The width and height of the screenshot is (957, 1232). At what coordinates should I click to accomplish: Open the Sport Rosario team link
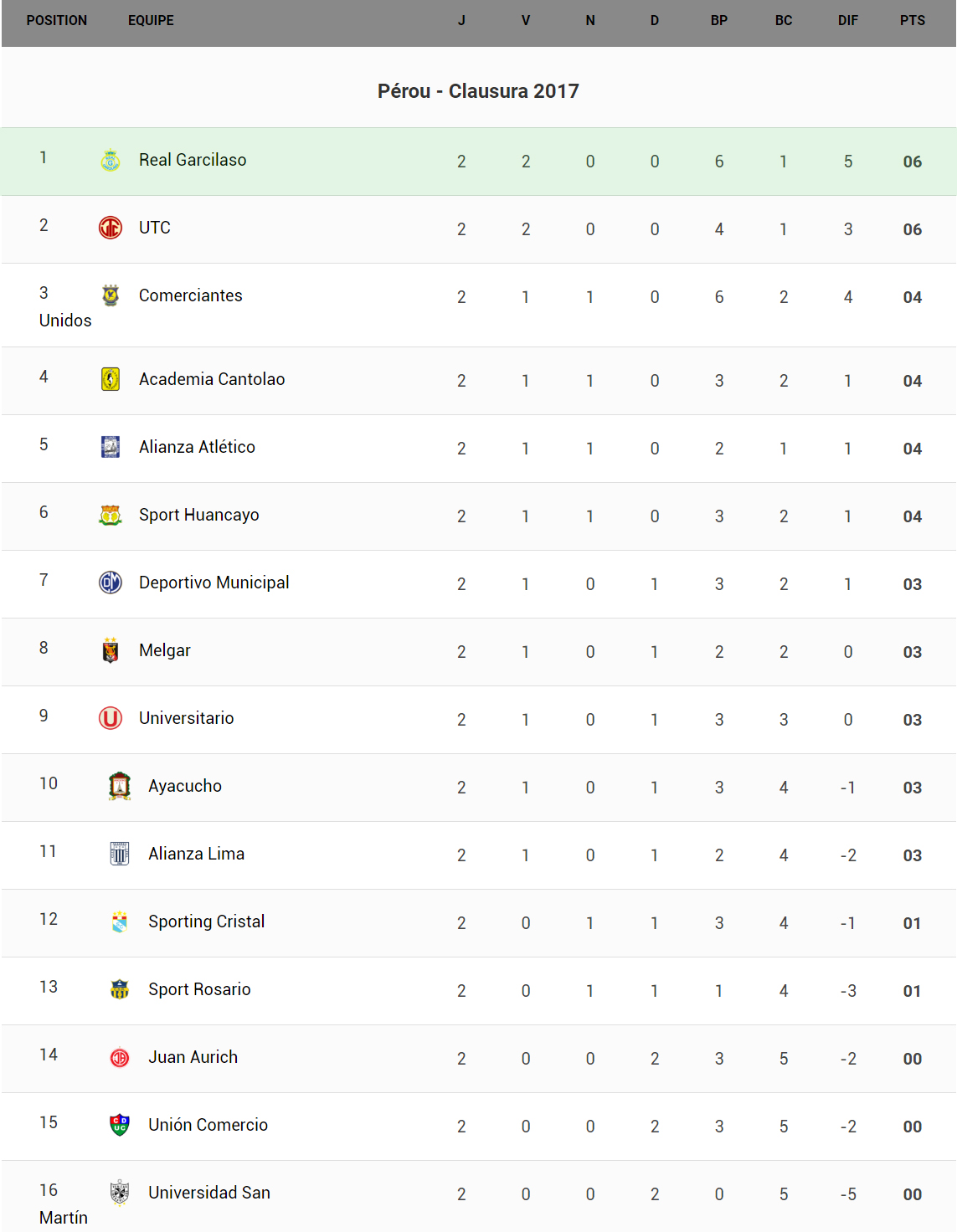click(x=199, y=989)
